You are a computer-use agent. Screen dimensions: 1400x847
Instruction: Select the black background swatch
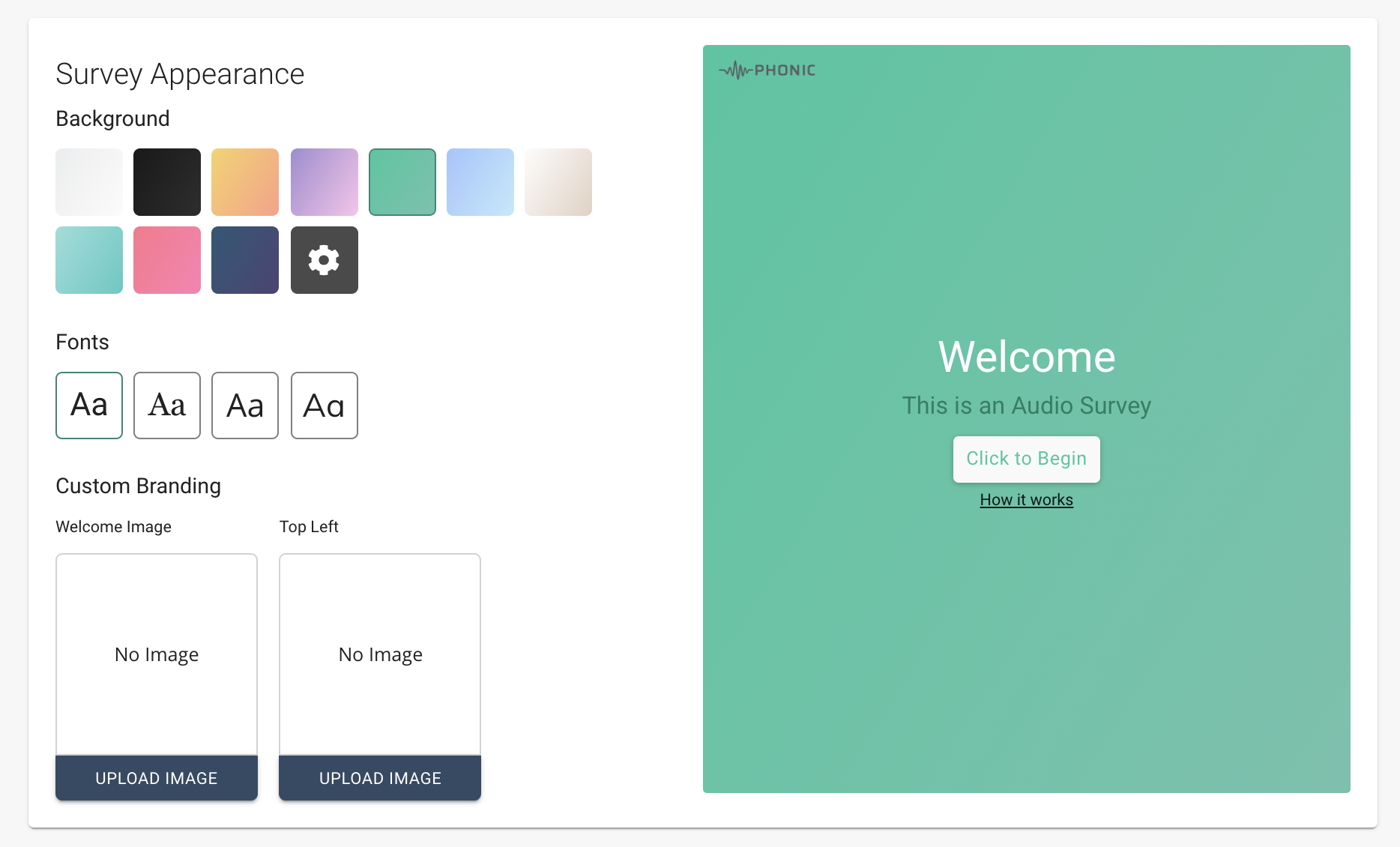coord(166,181)
